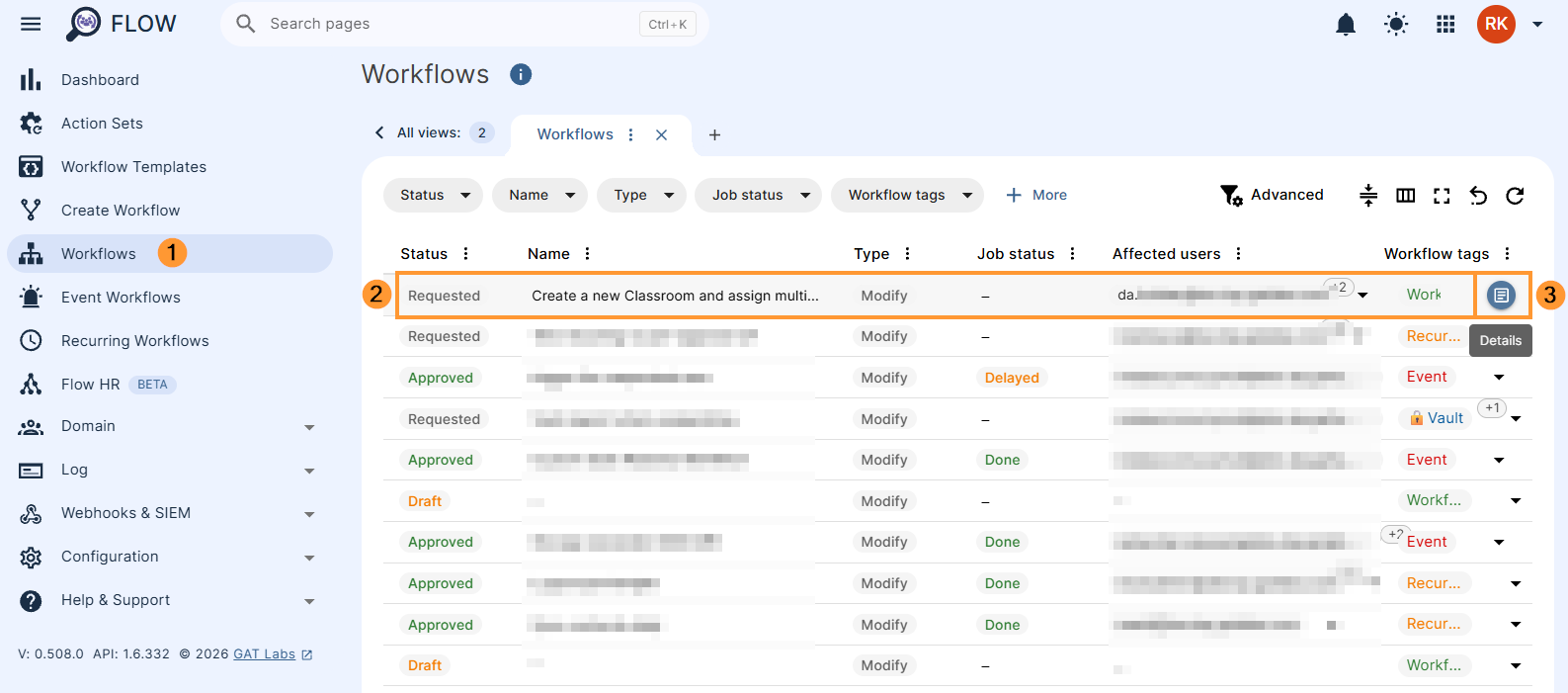Open the Job status filter dropdown
The width and height of the screenshot is (1568, 693).
(x=758, y=195)
